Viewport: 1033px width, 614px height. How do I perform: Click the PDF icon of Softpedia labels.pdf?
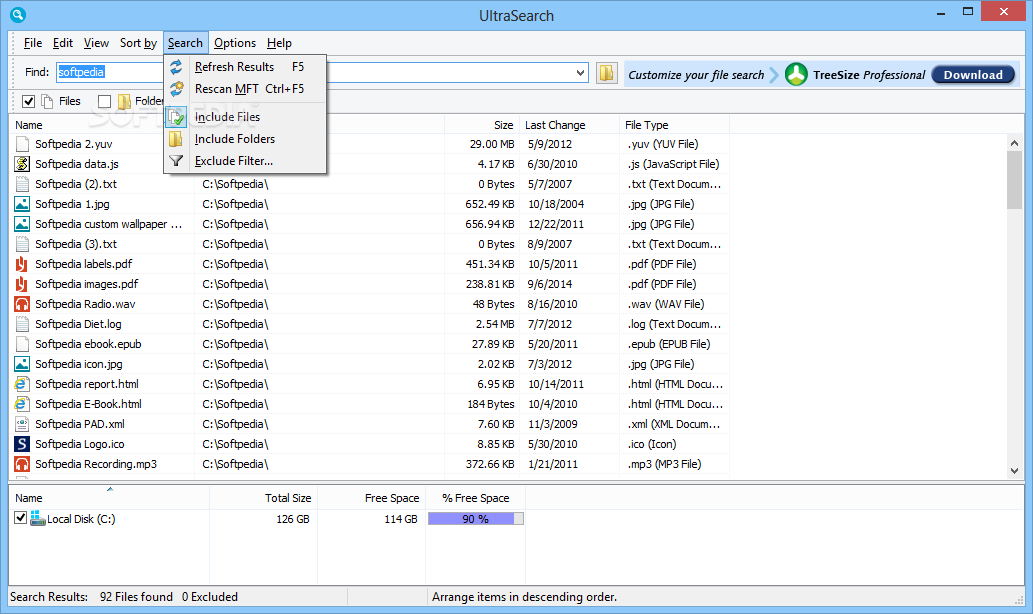22,264
